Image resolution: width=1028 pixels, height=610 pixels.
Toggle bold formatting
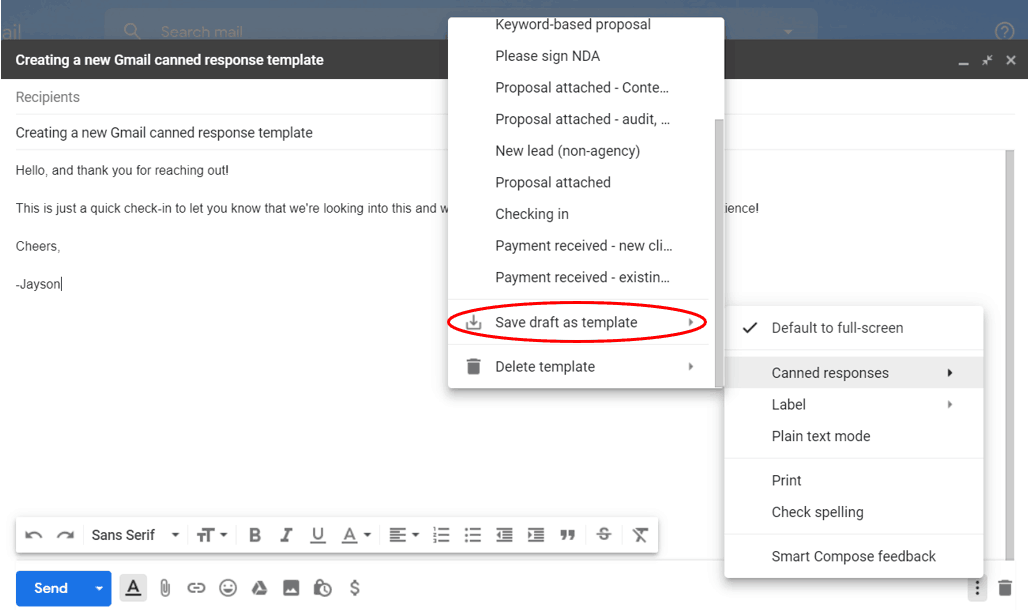(x=255, y=535)
